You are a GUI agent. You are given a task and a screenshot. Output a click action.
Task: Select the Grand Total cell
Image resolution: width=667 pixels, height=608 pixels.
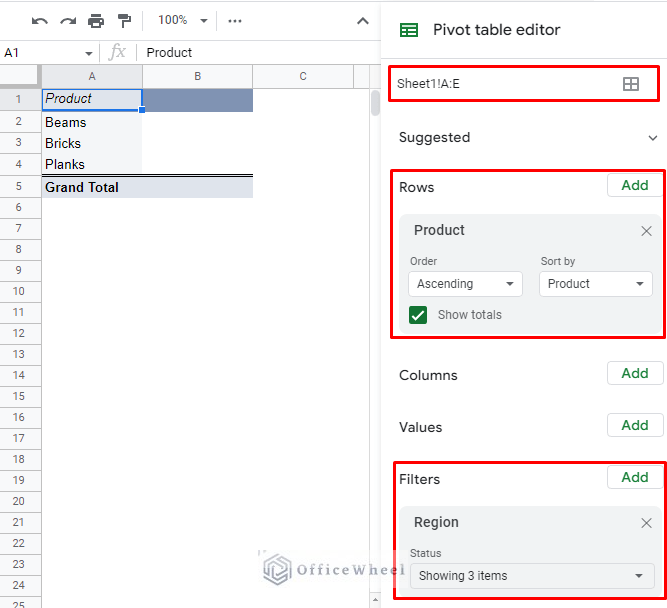point(91,187)
